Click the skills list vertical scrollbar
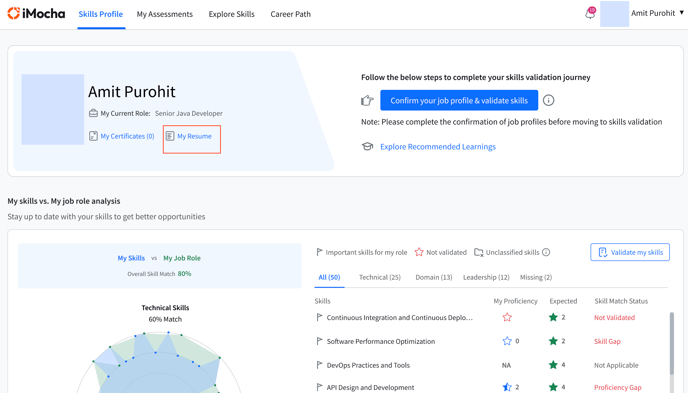This screenshot has width=688, height=393. [x=671, y=343]
